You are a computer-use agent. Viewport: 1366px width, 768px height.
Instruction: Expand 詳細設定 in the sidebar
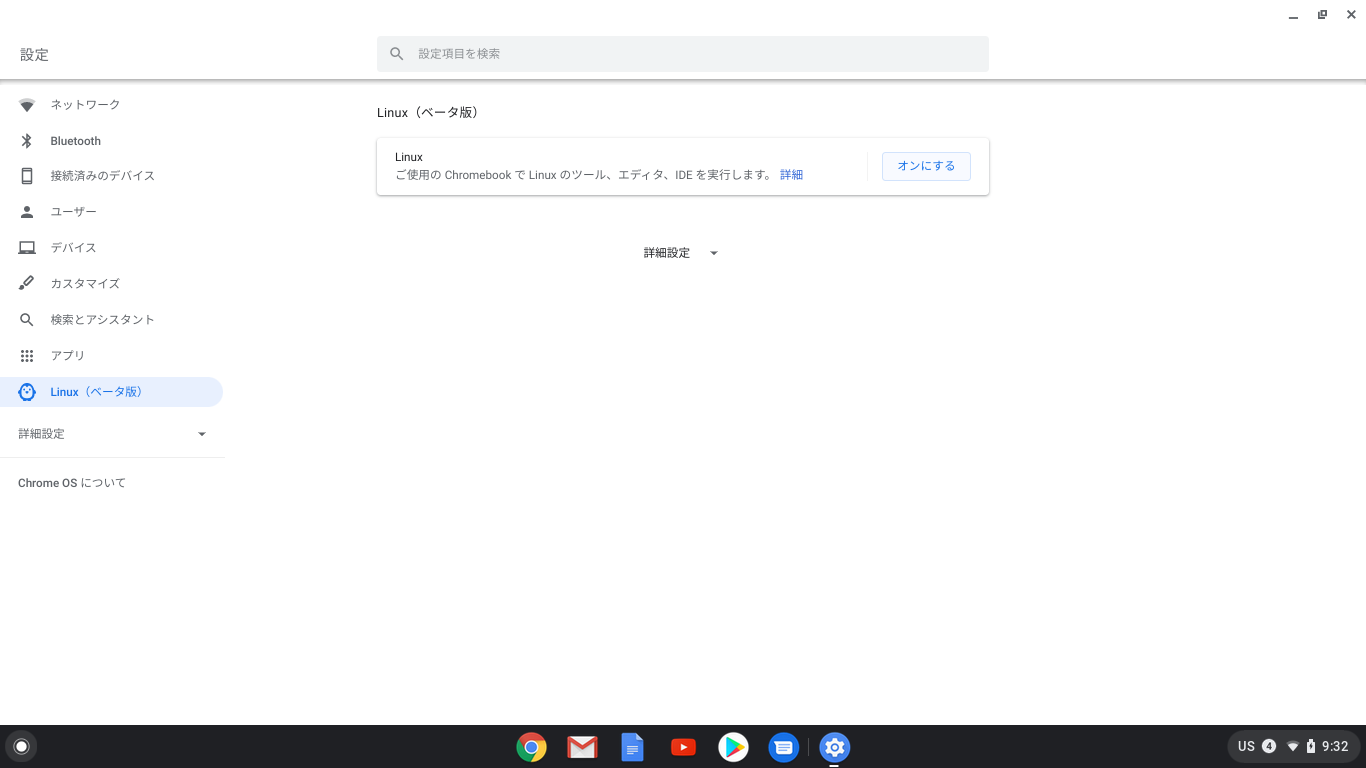click(x=111, y=434)
